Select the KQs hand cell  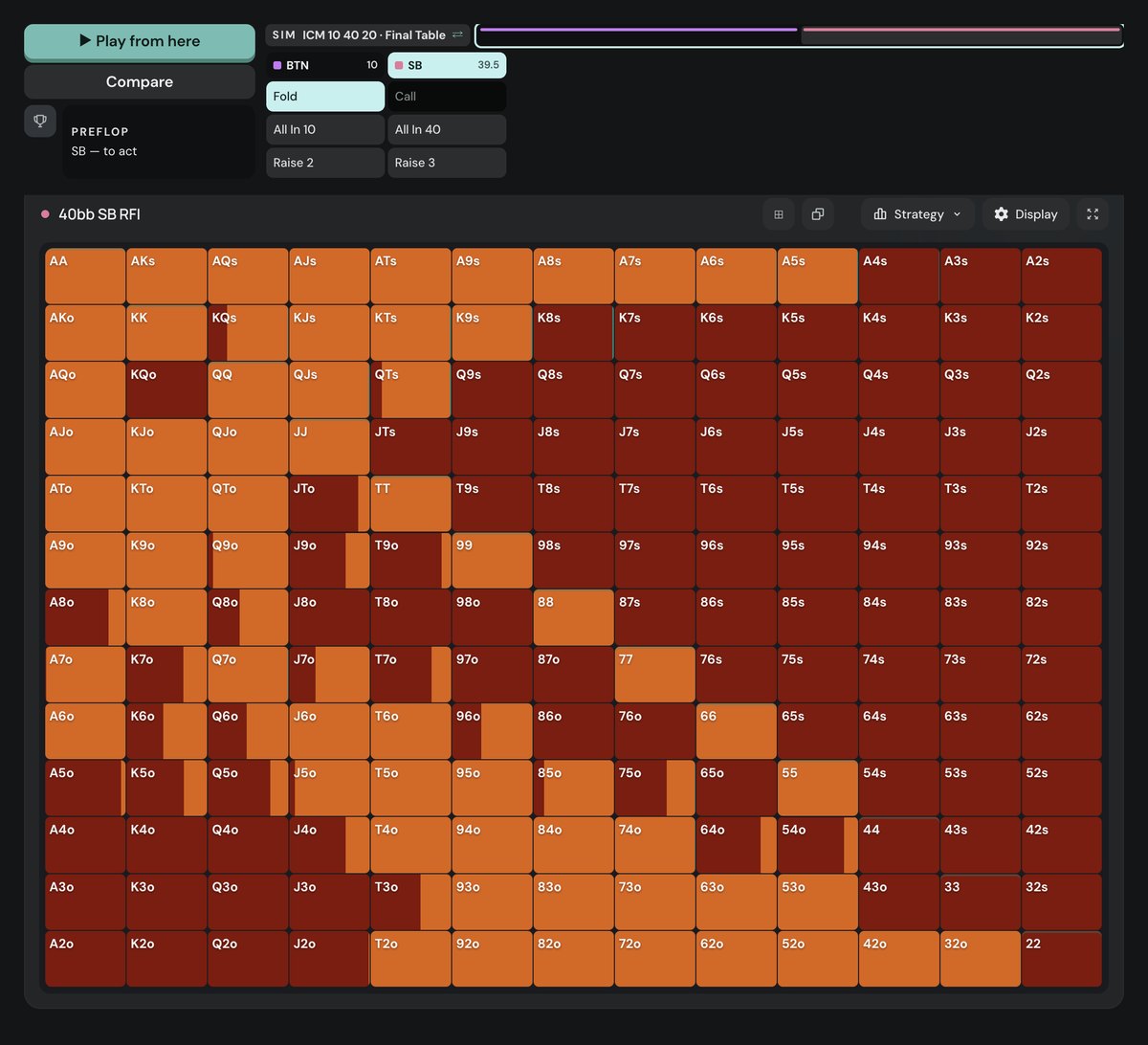[248, 333]
